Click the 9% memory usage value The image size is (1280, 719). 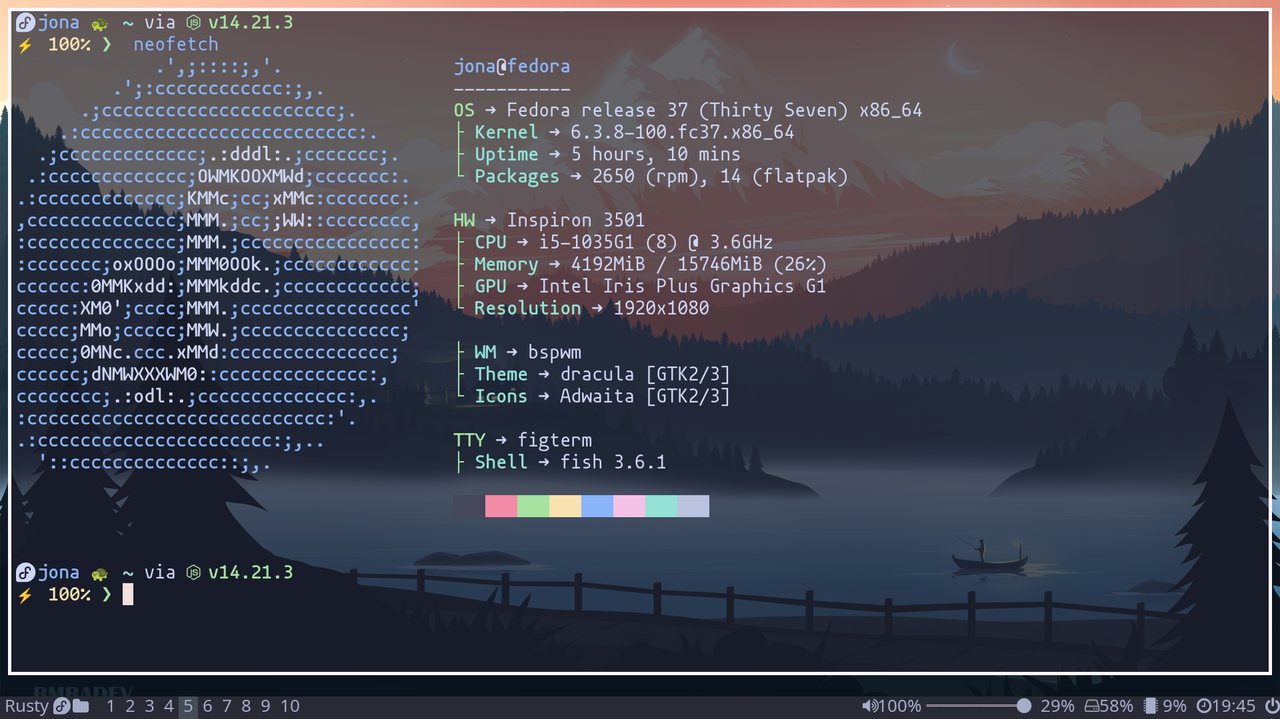point(1174,706)
